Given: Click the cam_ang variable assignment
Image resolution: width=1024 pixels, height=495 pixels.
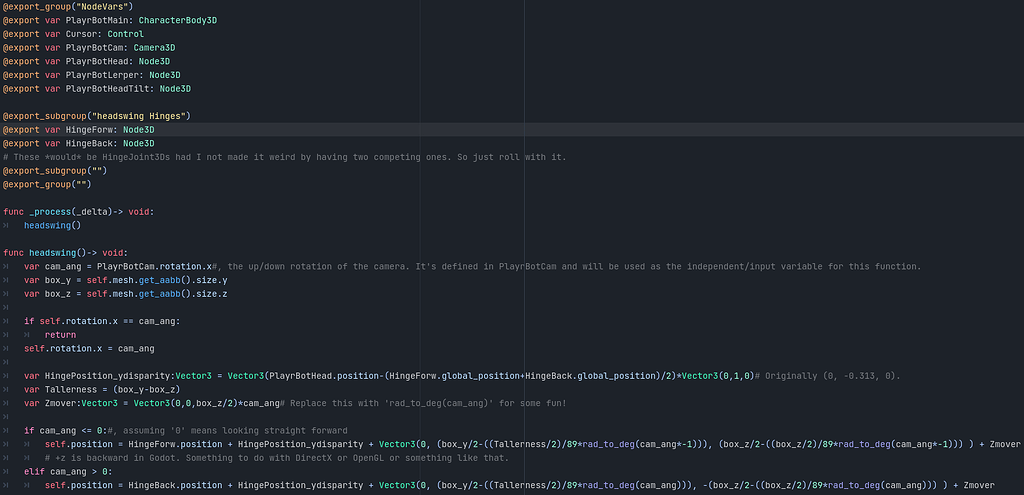Looking at the screenshot, I should click(118, 266).
